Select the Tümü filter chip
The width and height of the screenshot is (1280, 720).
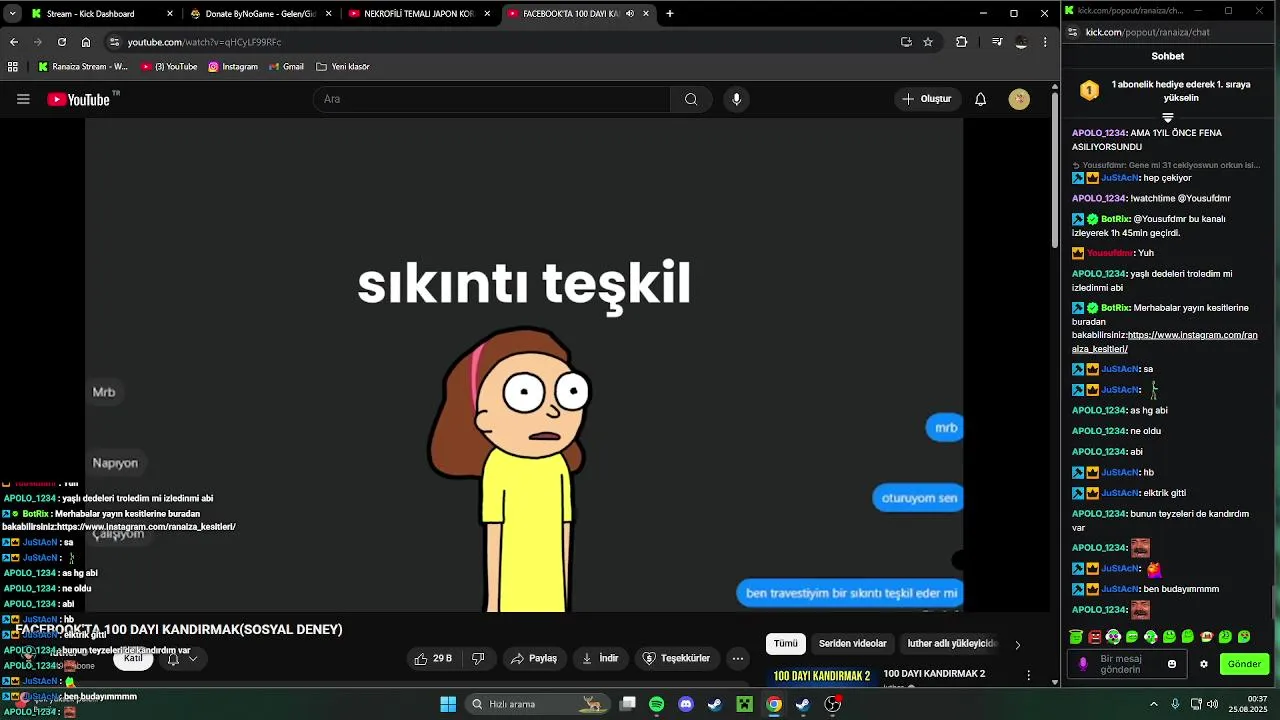tap(786, 644)
